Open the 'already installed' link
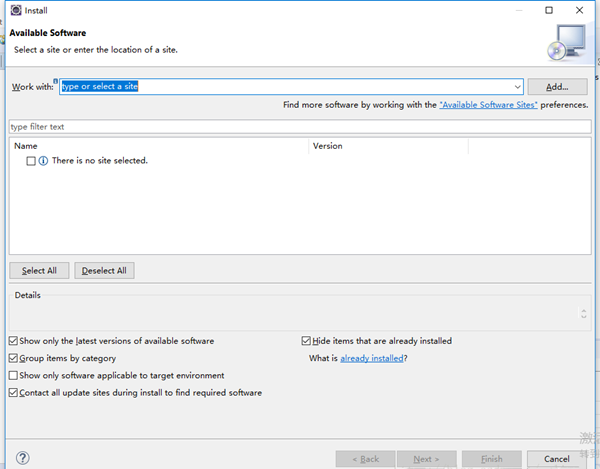Viewport: 600px width, 469px height. point(371,358)
